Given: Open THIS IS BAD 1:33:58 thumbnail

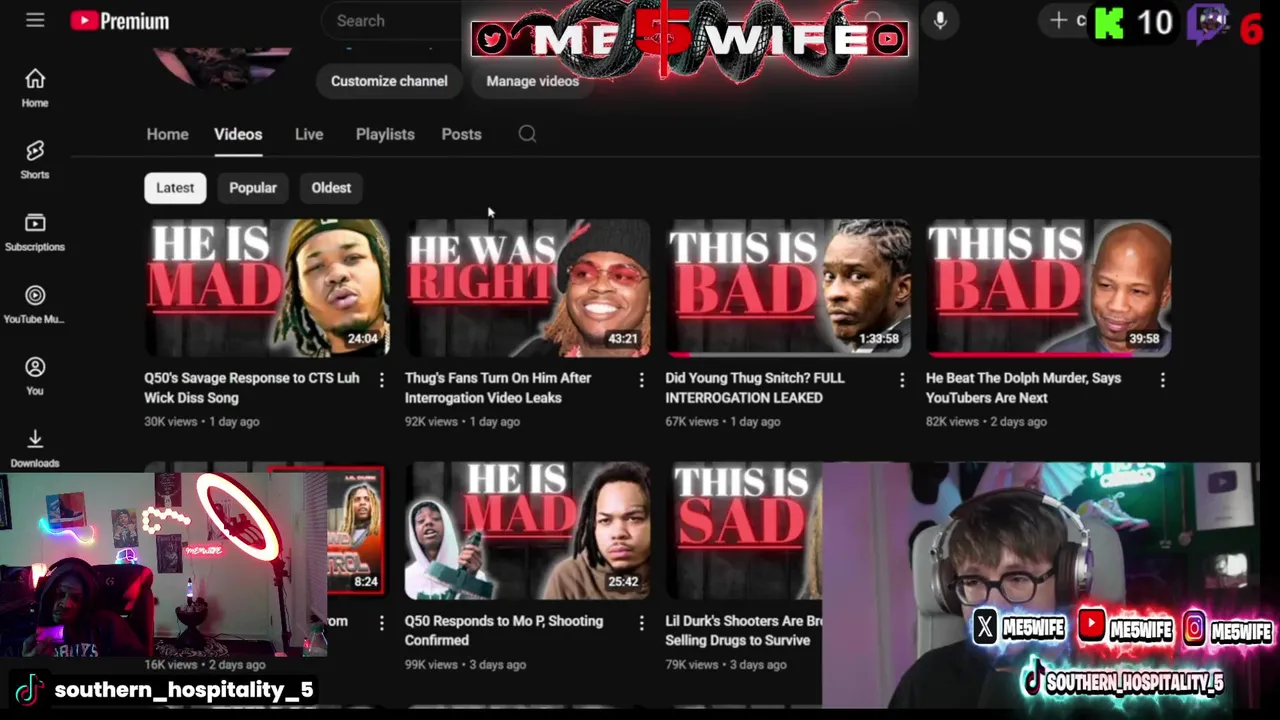Looking at the screenshot, I should [788, 288].
